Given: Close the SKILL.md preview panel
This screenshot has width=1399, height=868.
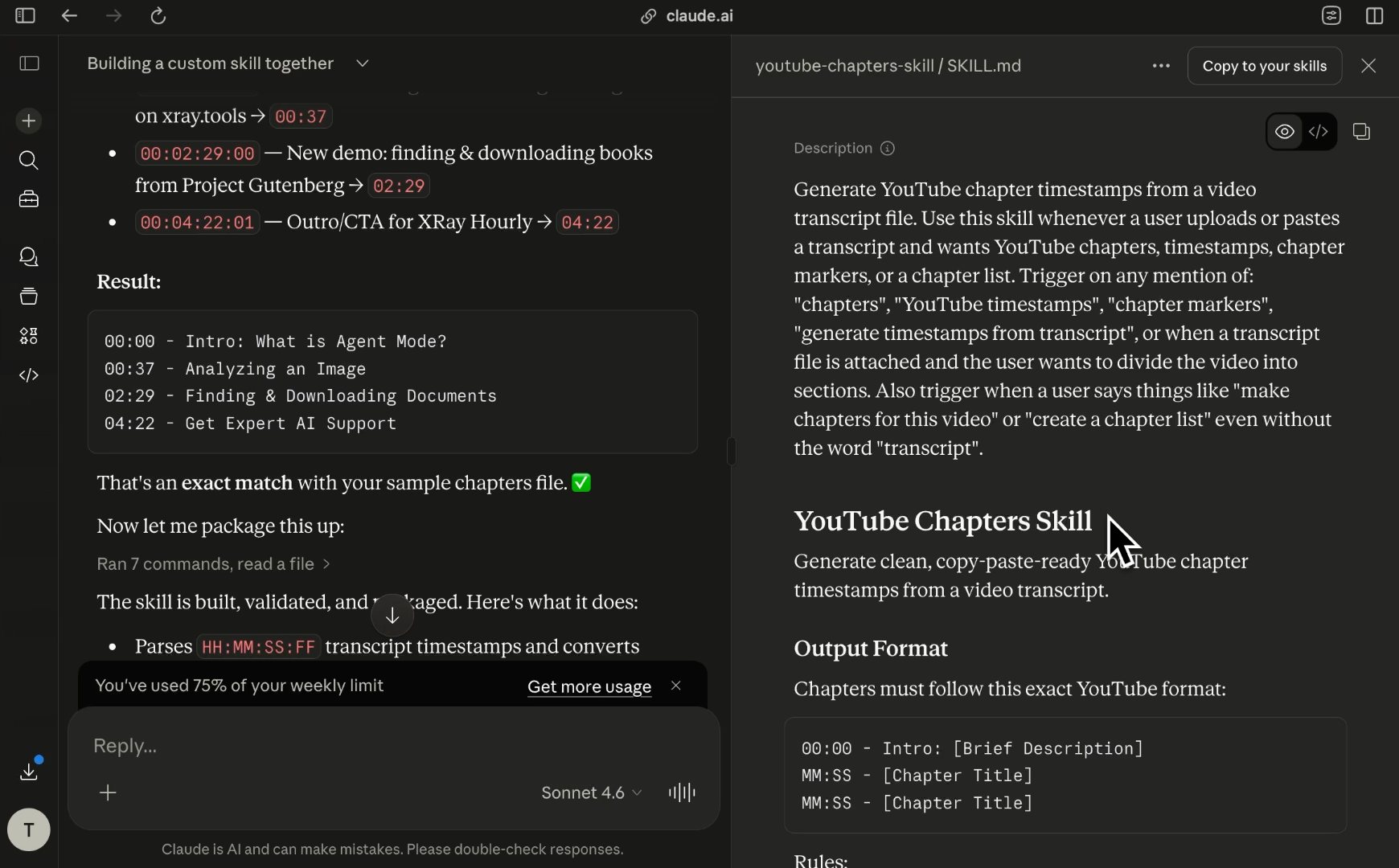Looking at the screenshot, I should [x=1368, y=66].
